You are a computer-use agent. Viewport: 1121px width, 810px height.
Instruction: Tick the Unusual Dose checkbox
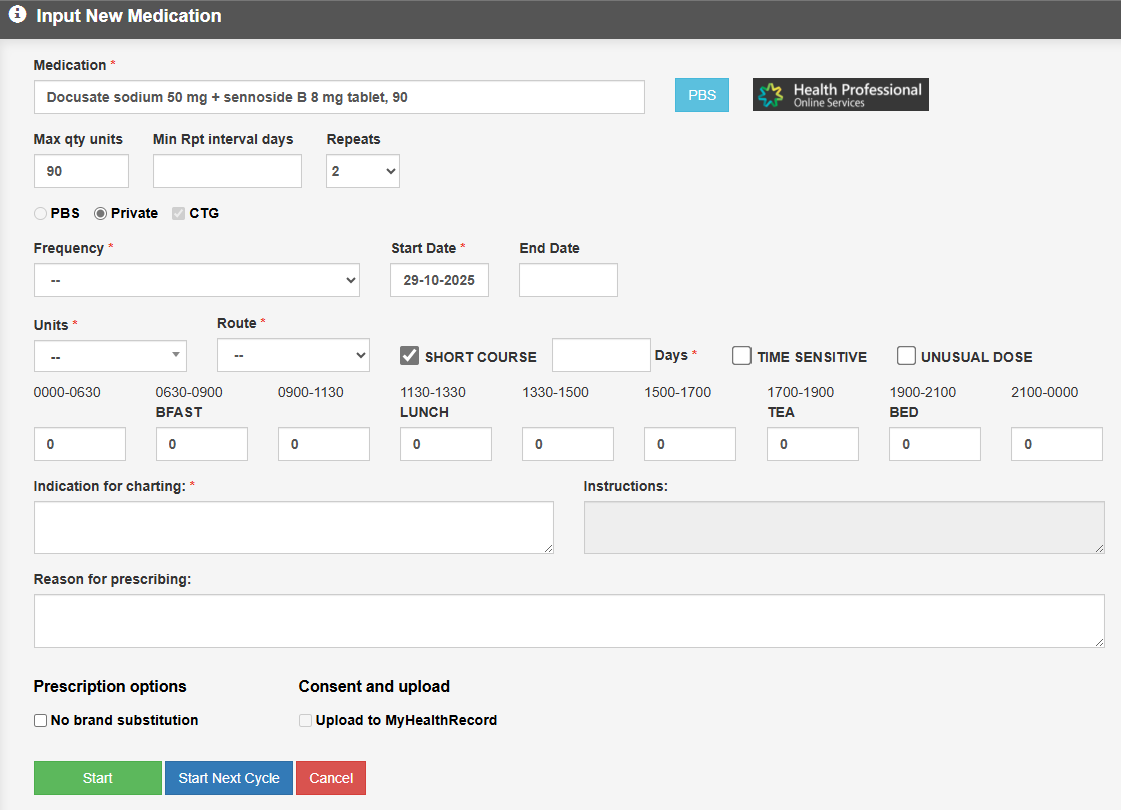pyautogui.click(x=906, y=356)
